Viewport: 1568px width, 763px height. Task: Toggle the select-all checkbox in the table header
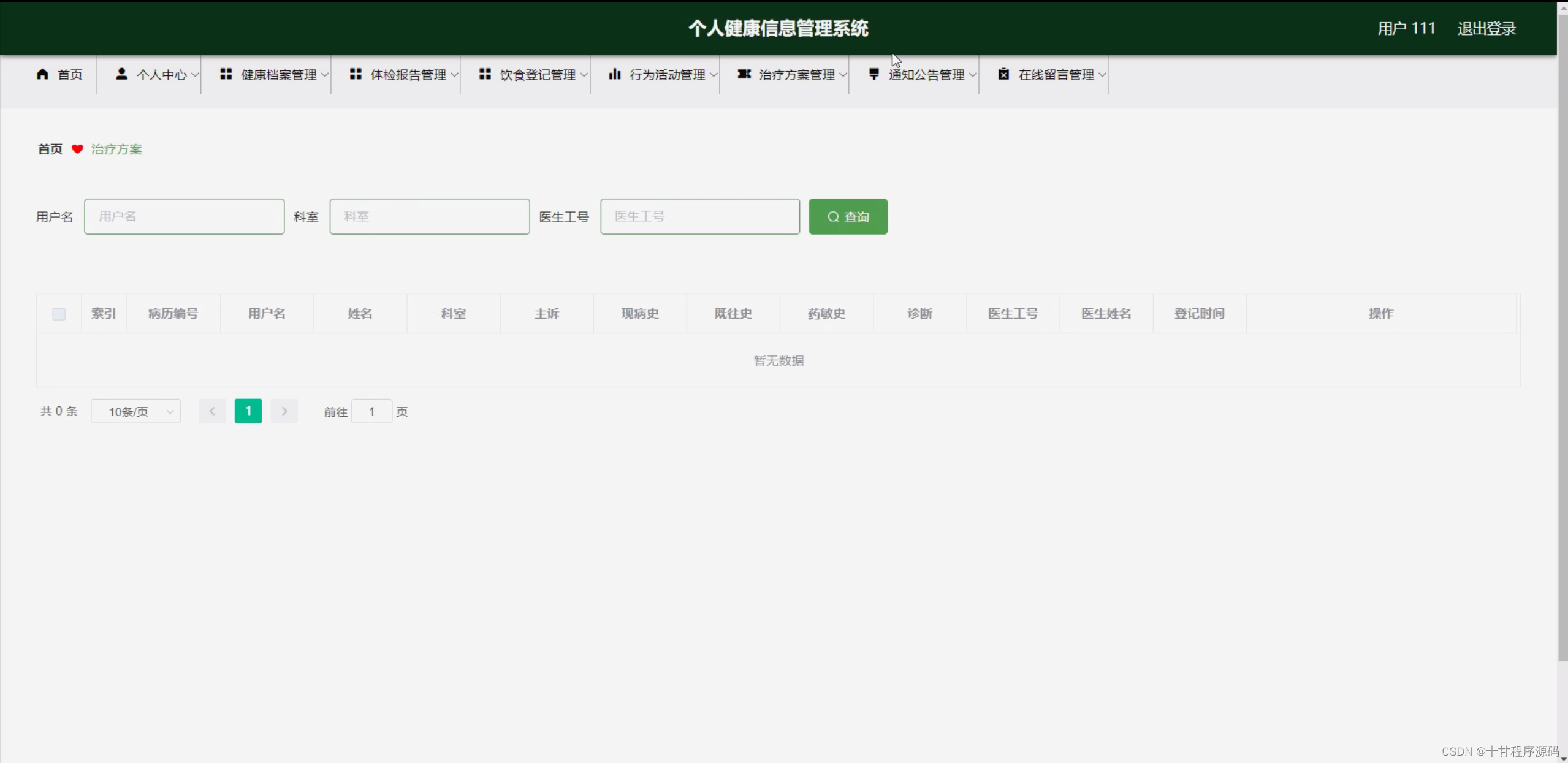tap(58, 313)
